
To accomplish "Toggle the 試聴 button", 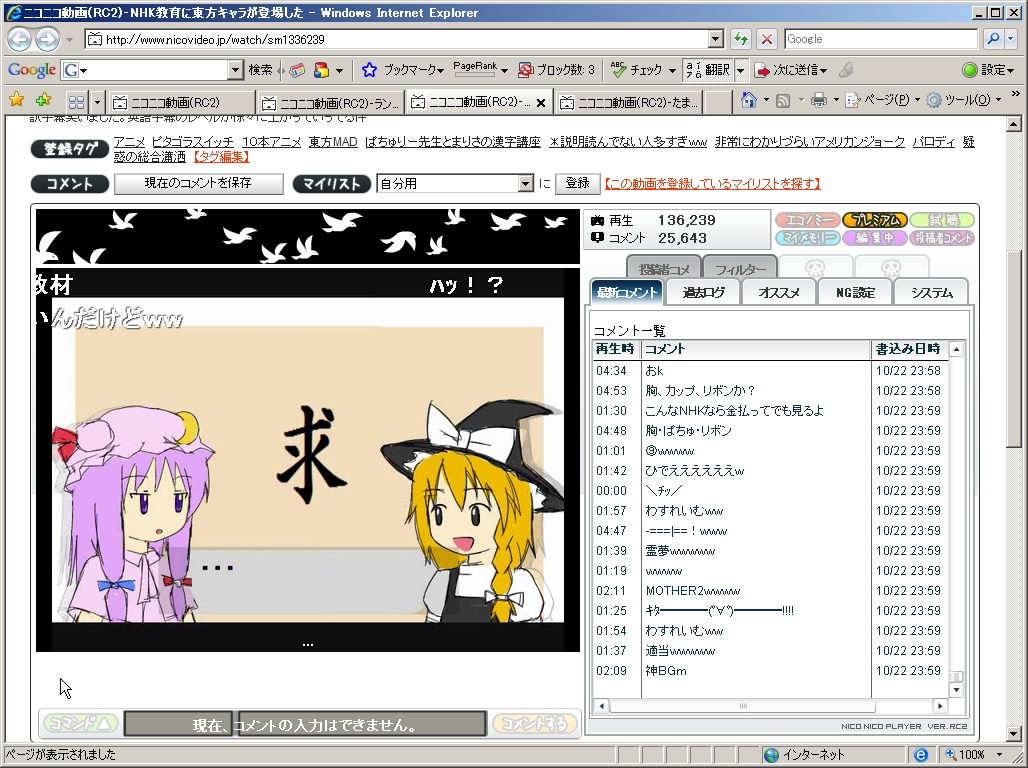I will (x=942, y=220).
